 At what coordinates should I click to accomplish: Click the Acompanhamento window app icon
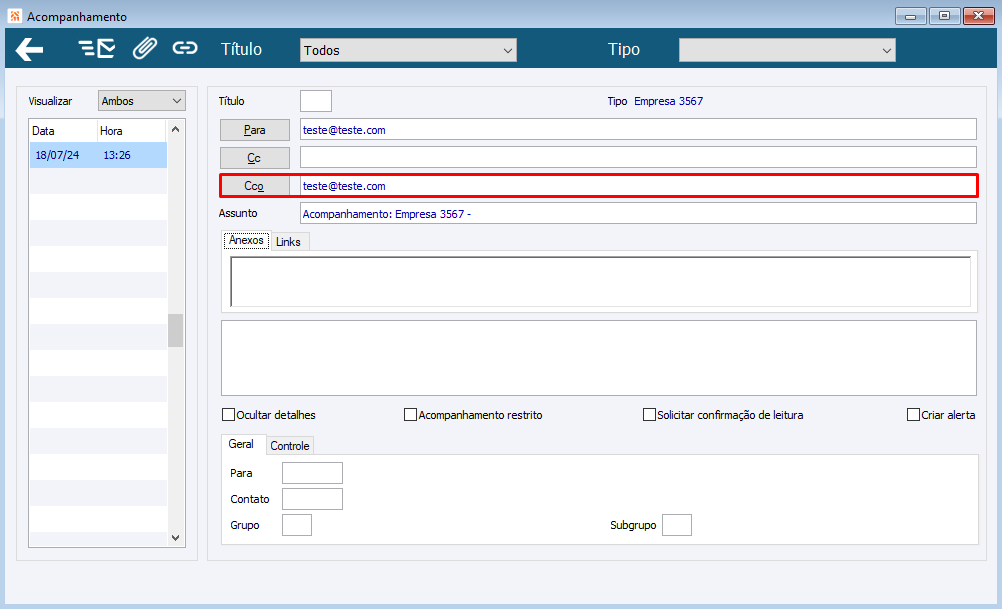coord(15,16)
